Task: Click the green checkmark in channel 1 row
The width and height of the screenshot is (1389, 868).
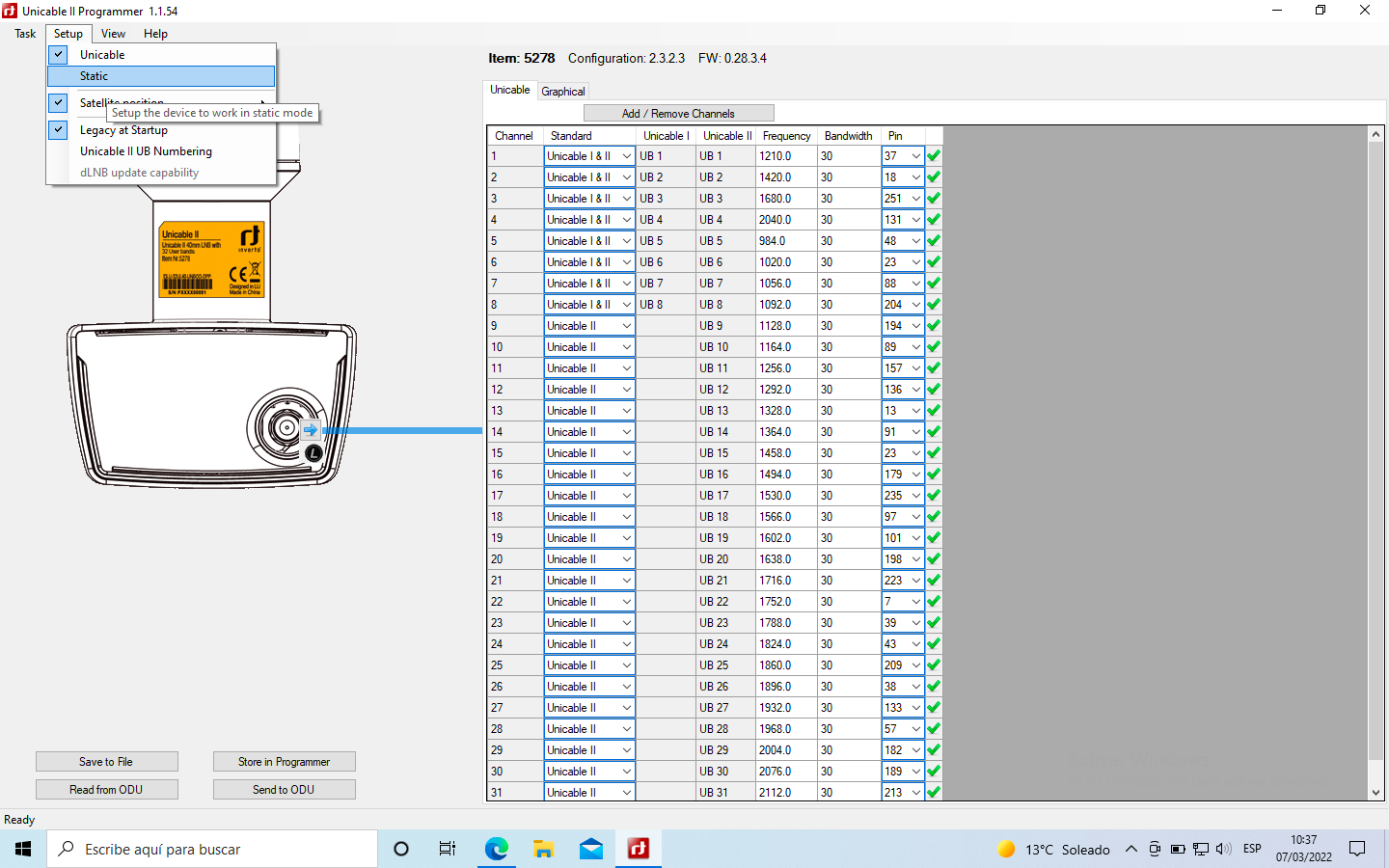Action: click(934, 155)
